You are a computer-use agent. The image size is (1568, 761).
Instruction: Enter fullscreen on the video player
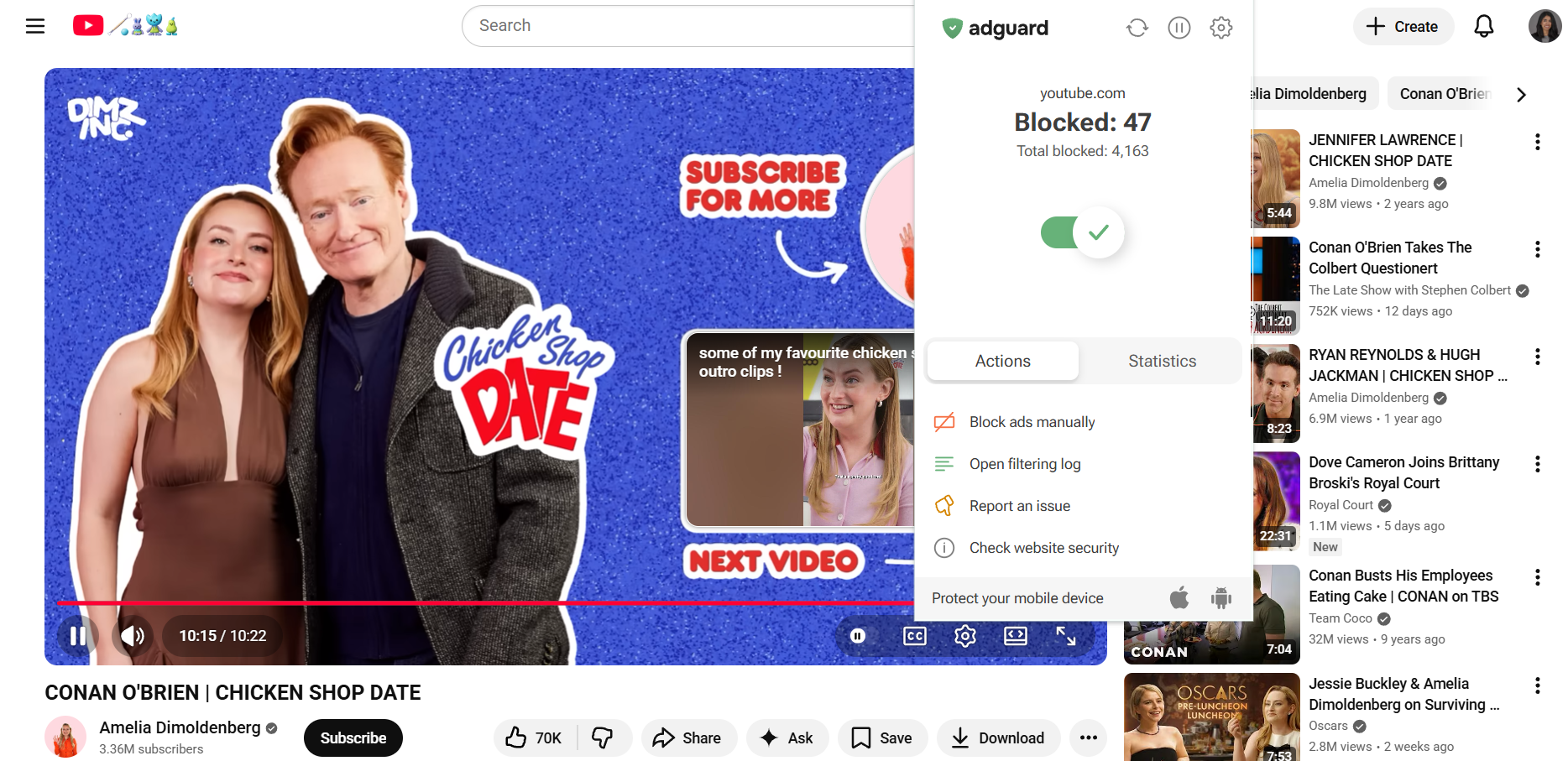[1066, 636]
